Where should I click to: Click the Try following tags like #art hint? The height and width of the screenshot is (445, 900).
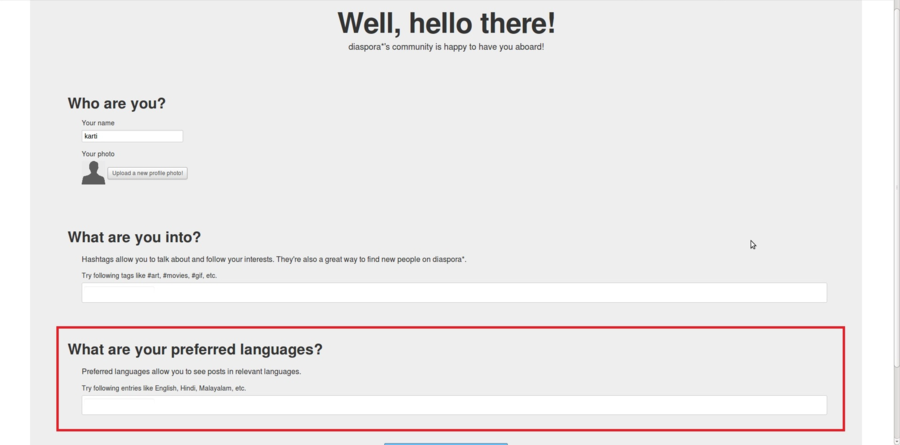click(149, 275)
